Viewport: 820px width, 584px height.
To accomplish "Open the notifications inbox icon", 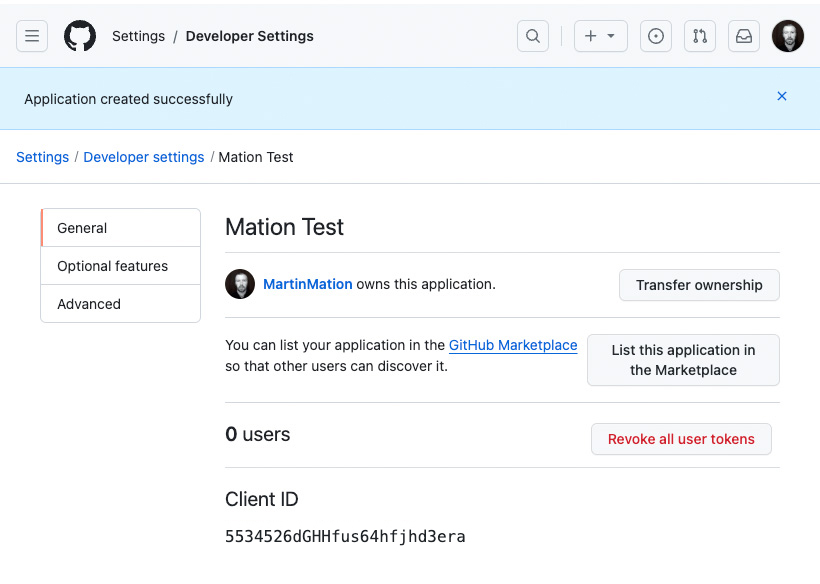I will tap(744, 36).
